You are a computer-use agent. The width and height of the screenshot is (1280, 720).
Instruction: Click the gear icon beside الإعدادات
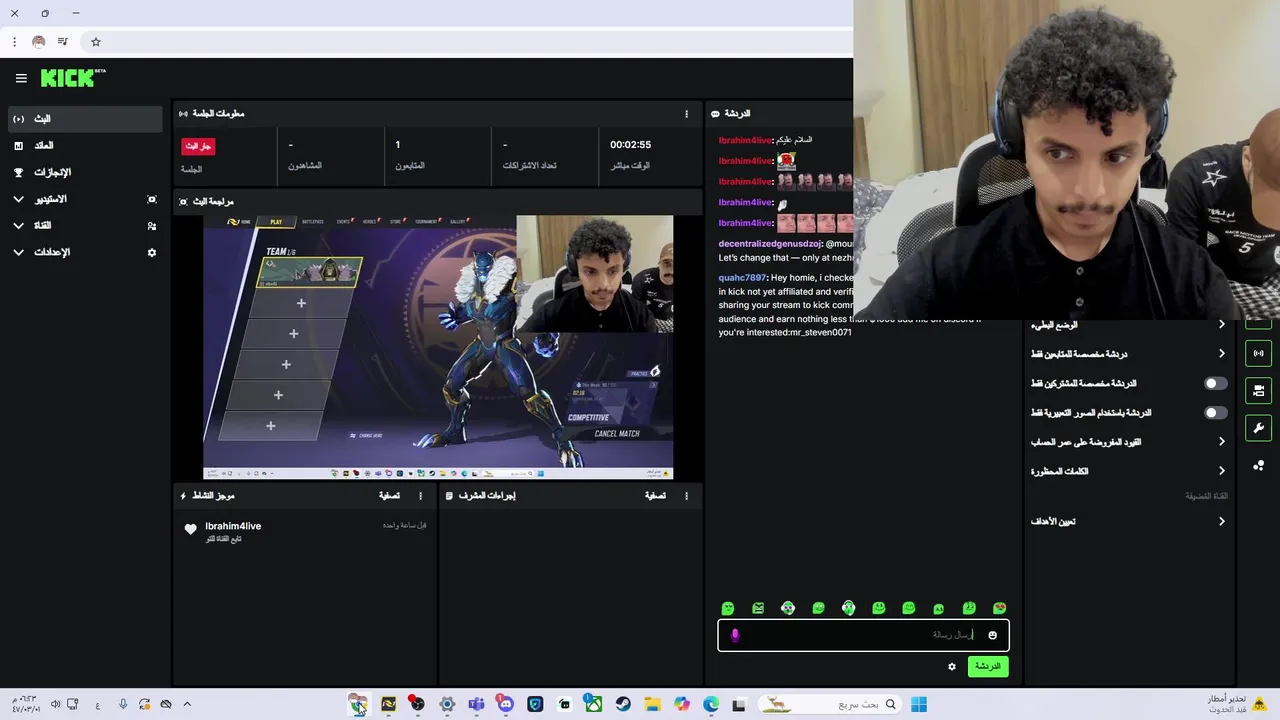pyautogui.click(x=152, y=253)
